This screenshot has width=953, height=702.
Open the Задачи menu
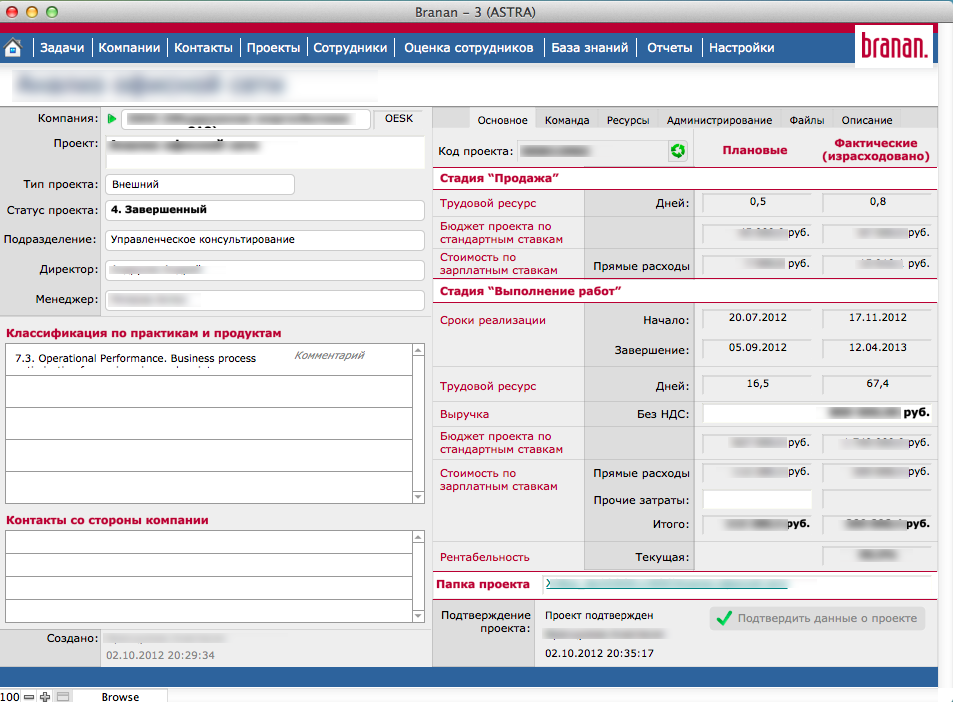[x=62, y=47]
